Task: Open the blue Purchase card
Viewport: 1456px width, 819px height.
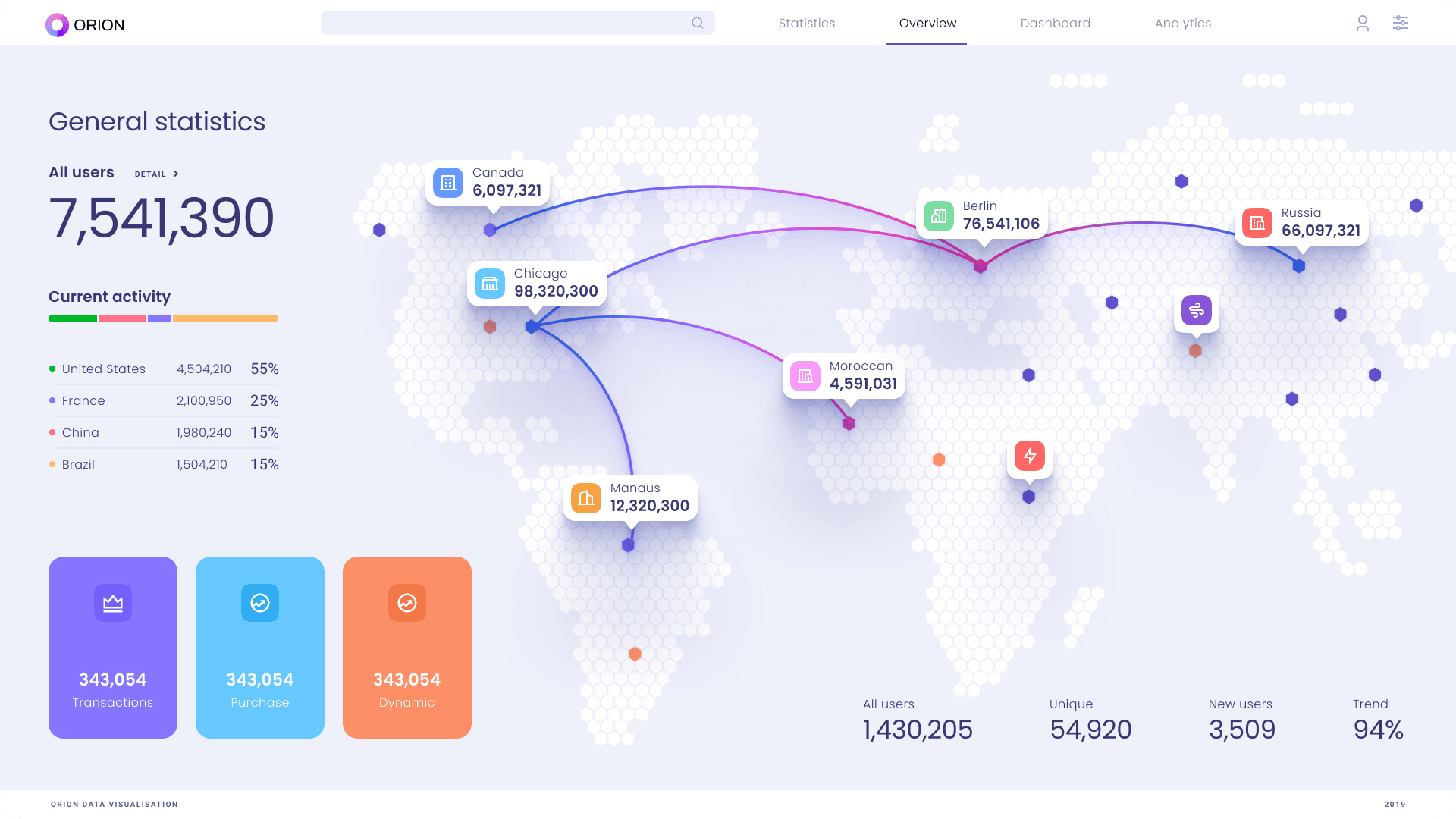Action: [x=260, y=647]
